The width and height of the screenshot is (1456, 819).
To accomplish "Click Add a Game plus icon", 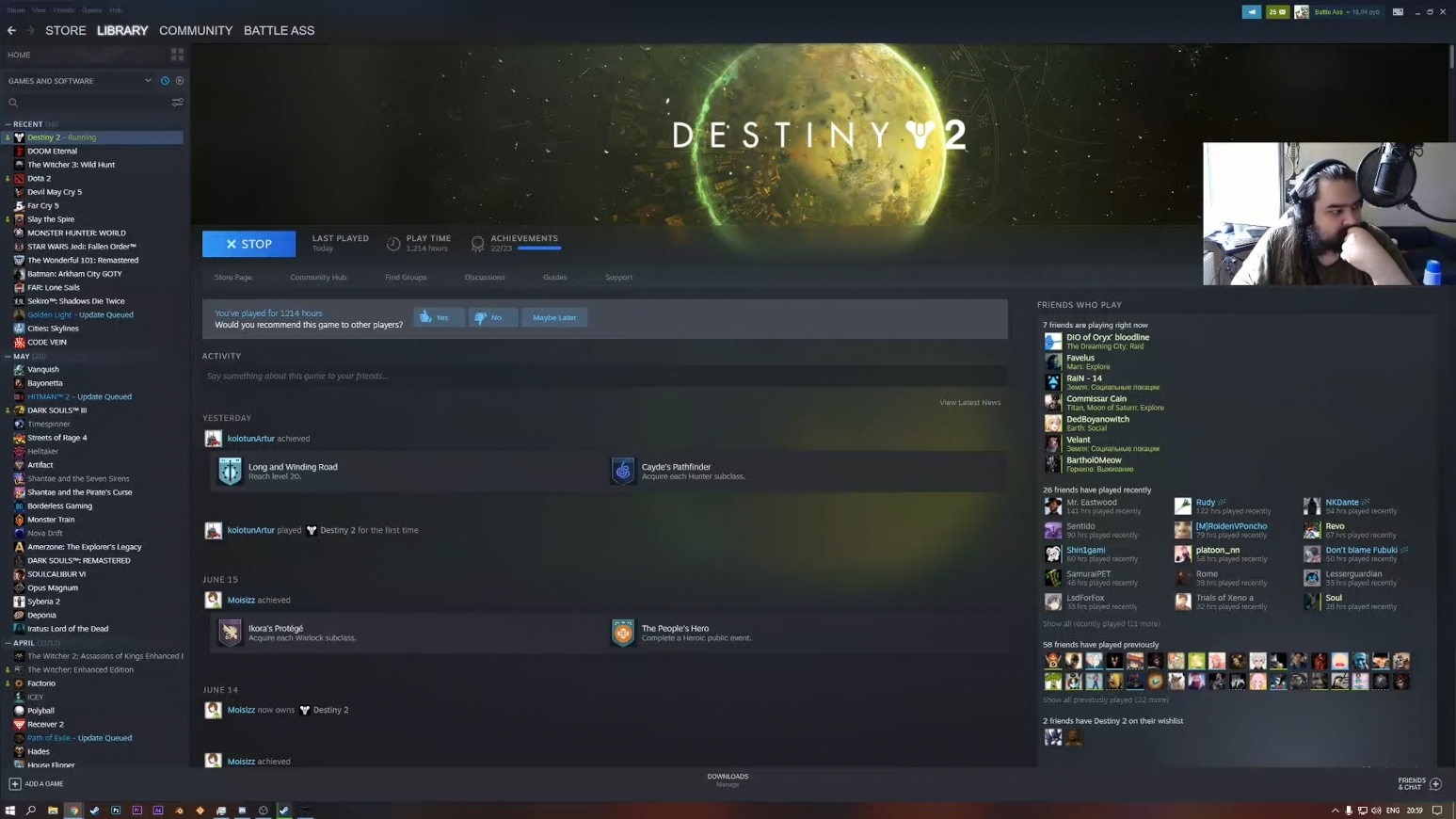I will click(14, 783).
